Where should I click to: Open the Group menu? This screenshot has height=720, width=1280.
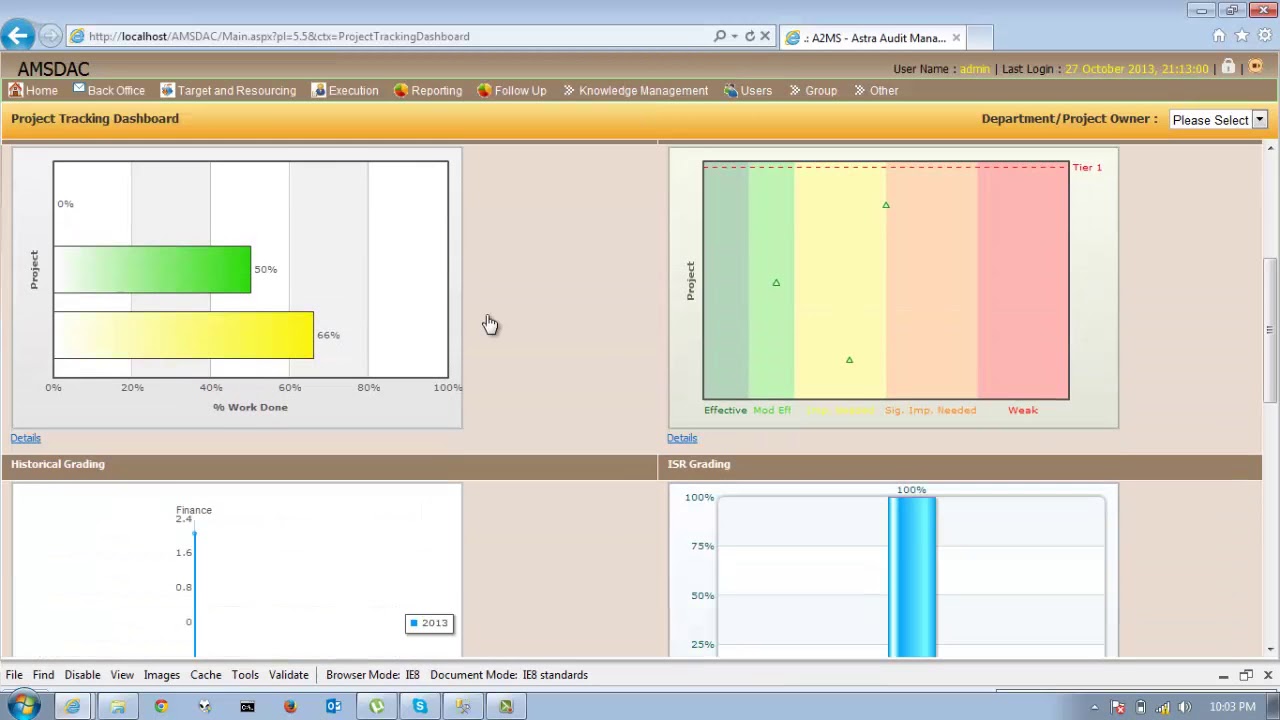(813, 90)
